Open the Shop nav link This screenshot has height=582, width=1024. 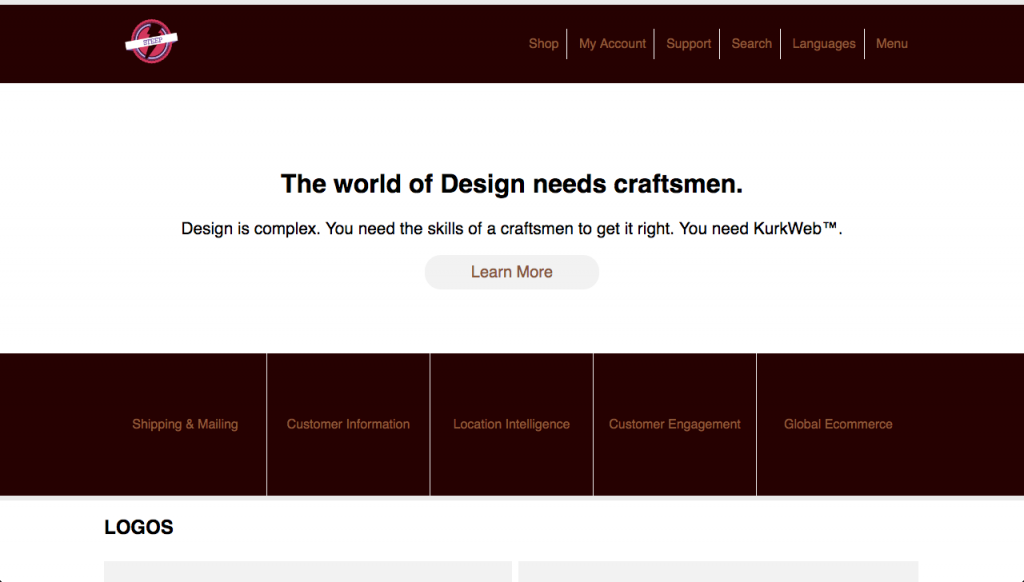pyautogui.click(x=543, y=44)
